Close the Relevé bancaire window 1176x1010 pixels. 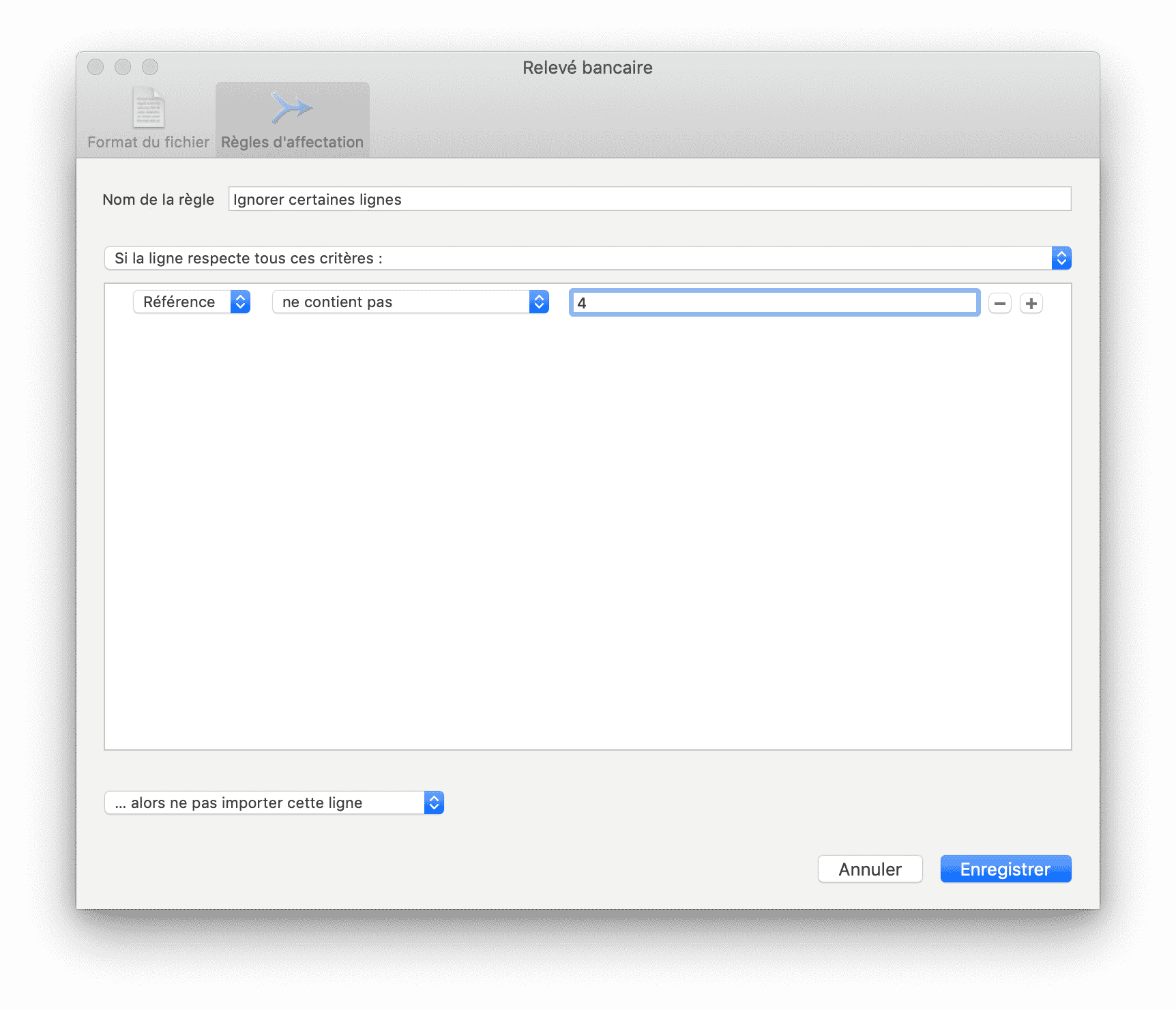[95, 67]
